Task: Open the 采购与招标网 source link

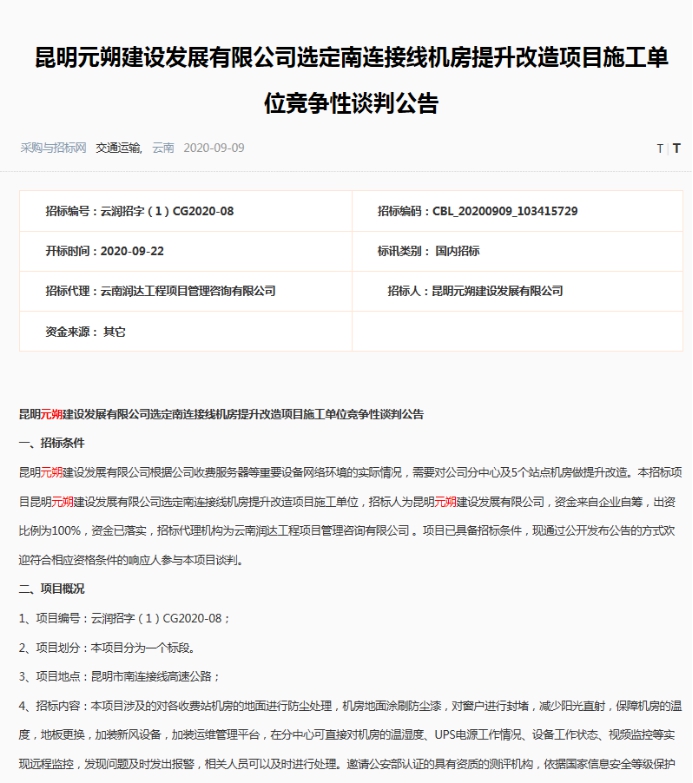Action: [54, 148]
